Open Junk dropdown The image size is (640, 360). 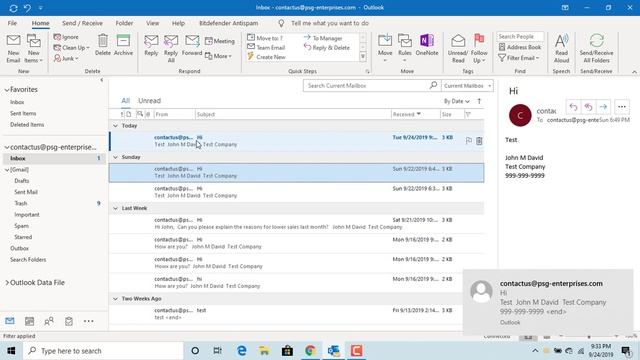click(66, 58)
